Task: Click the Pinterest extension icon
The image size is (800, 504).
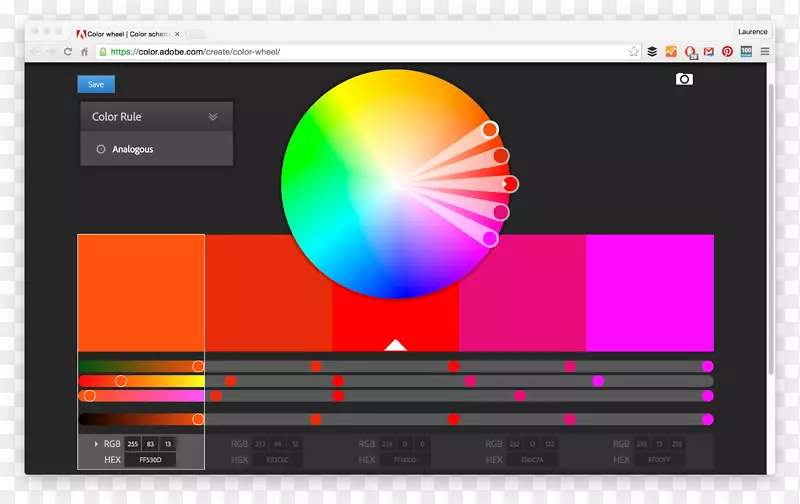Action: [727, 51]
